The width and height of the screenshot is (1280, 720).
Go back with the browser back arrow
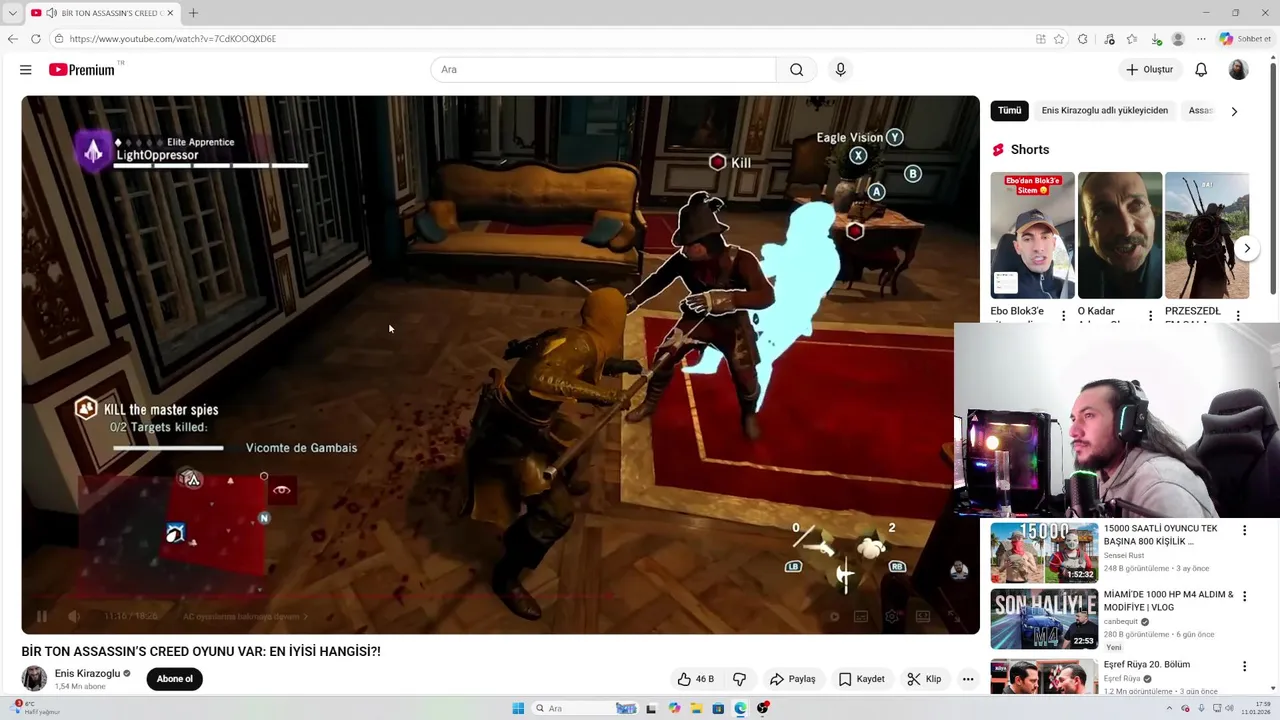[13, 39]
